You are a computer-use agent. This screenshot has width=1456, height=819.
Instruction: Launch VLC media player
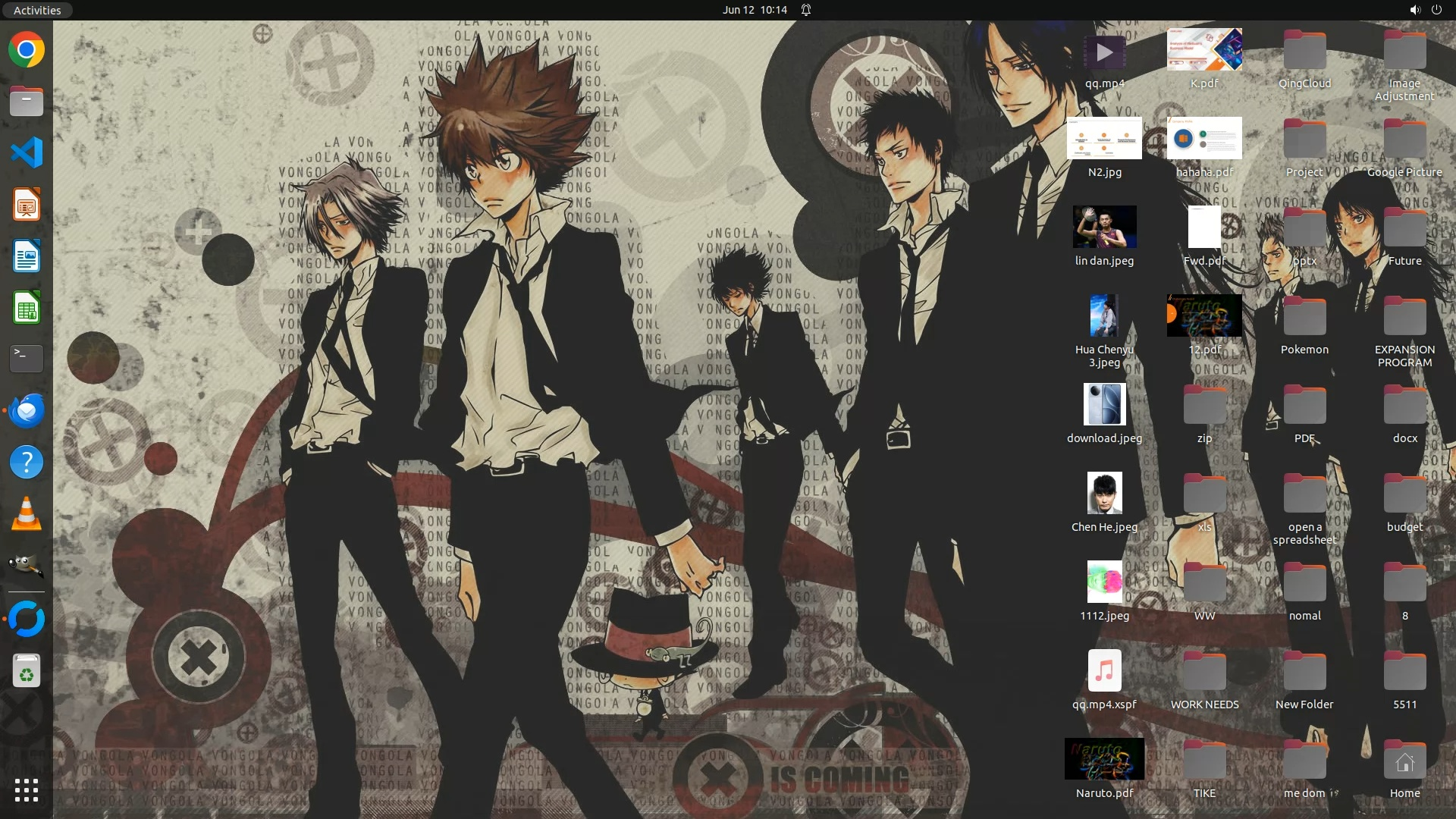click(x=27, y=514)
